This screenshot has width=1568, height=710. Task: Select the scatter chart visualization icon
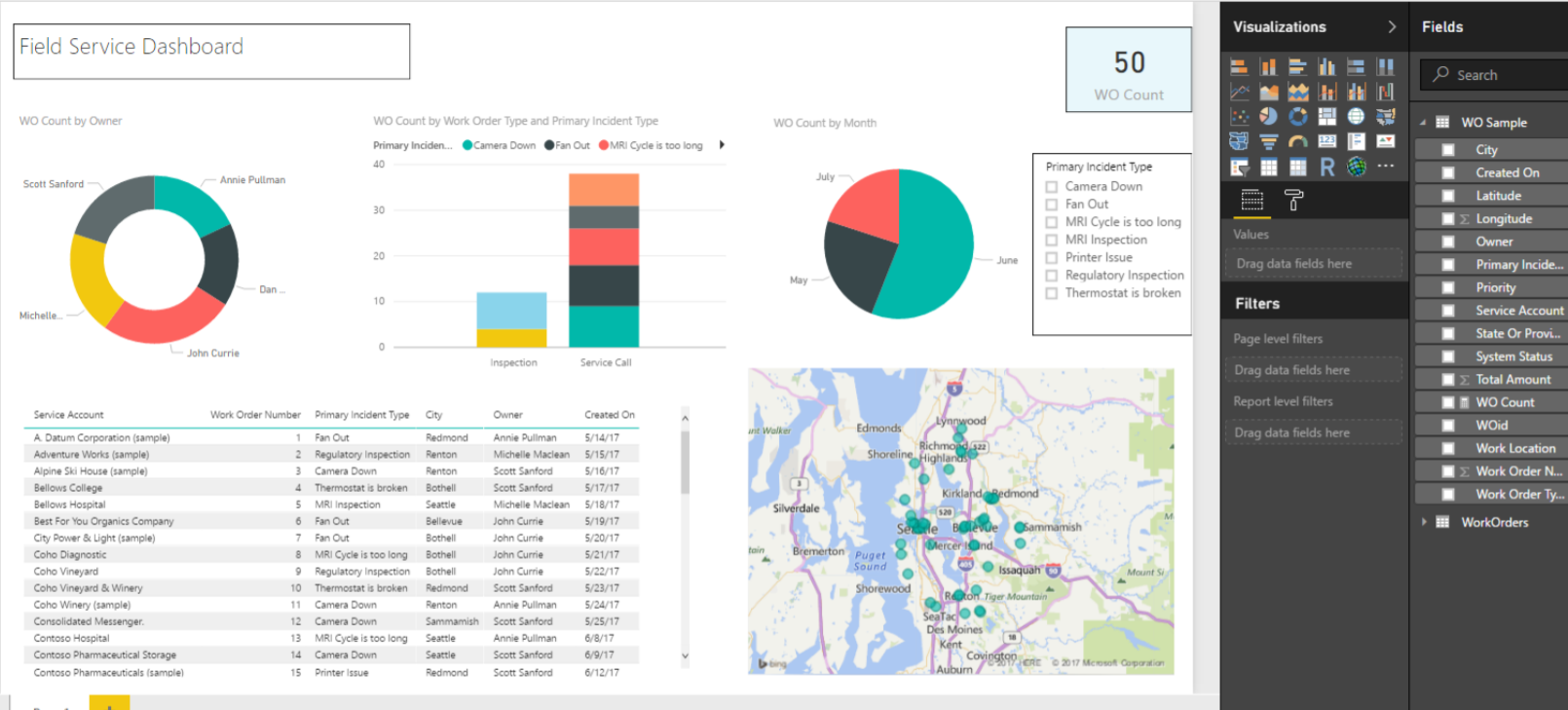1239,117
